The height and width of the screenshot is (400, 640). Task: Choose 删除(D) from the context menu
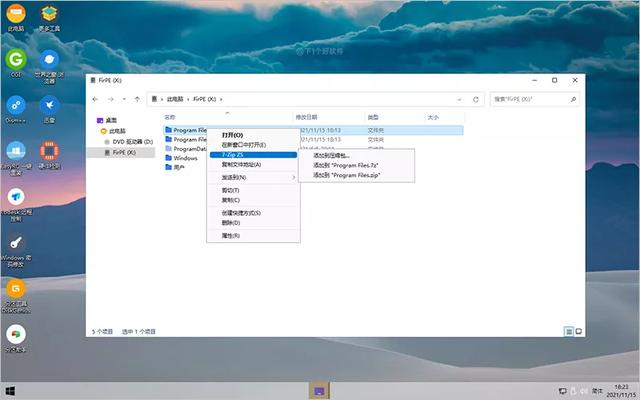tap(231, 222)
